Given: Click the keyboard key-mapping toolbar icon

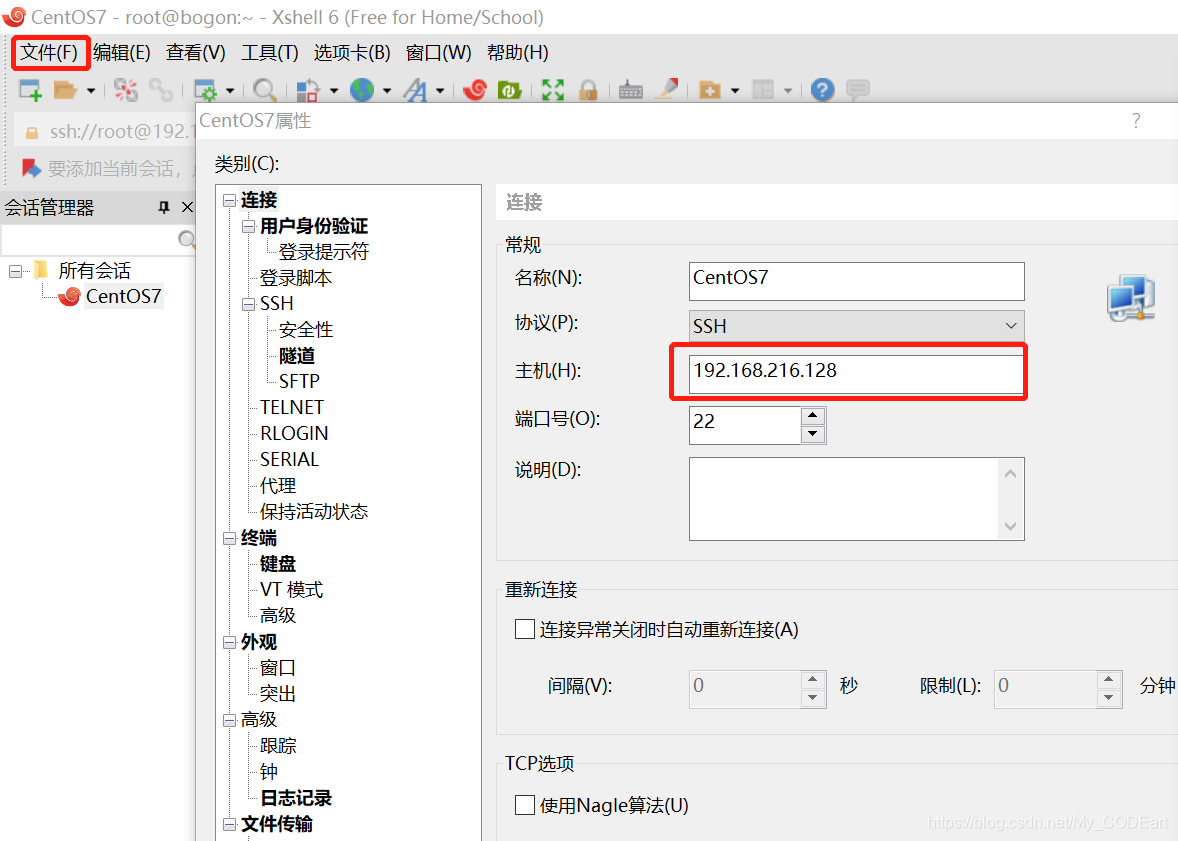Looking at the screenshot, I should click(630, 90).
